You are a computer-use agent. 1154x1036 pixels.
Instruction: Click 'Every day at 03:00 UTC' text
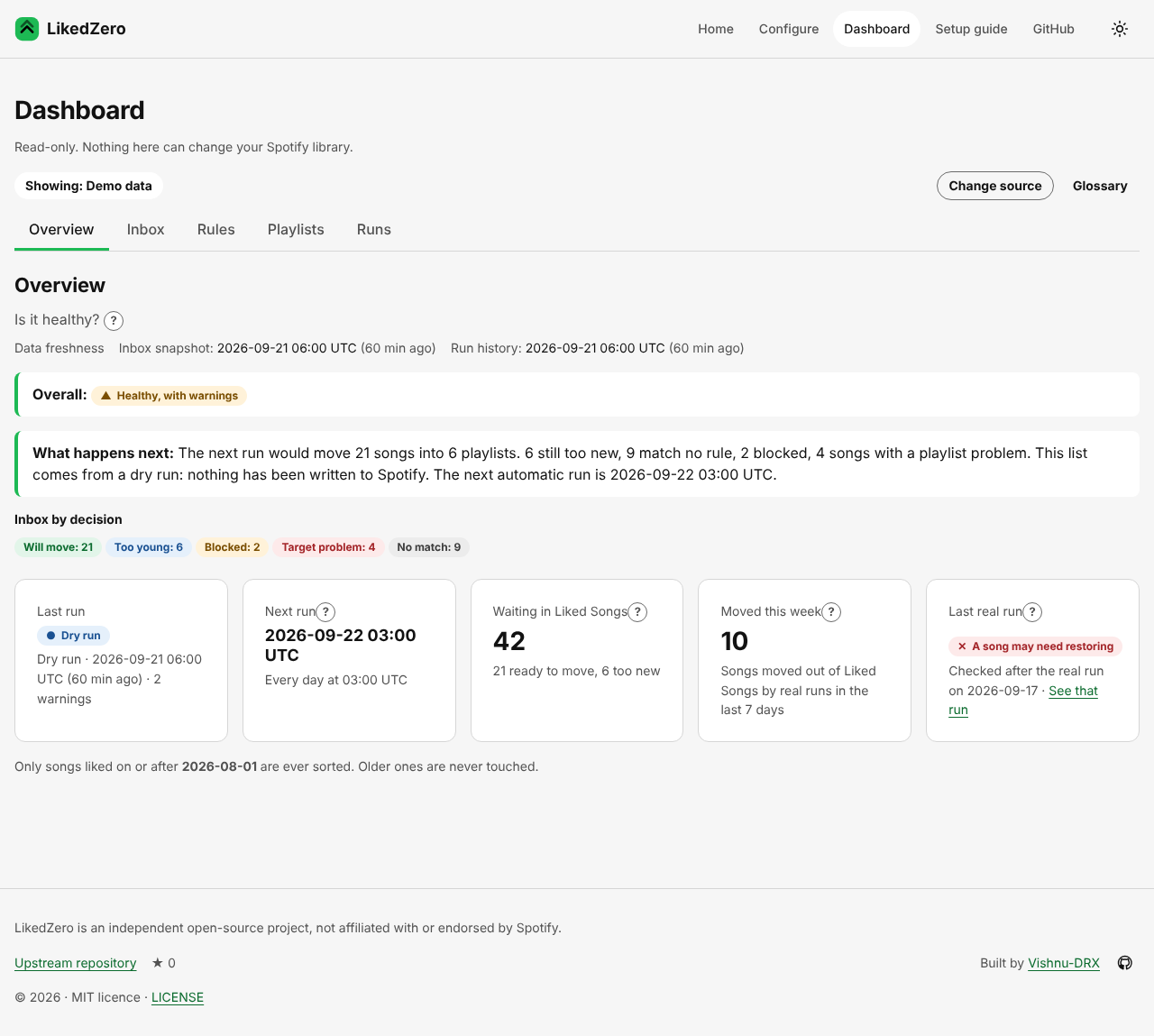point(336,680)
